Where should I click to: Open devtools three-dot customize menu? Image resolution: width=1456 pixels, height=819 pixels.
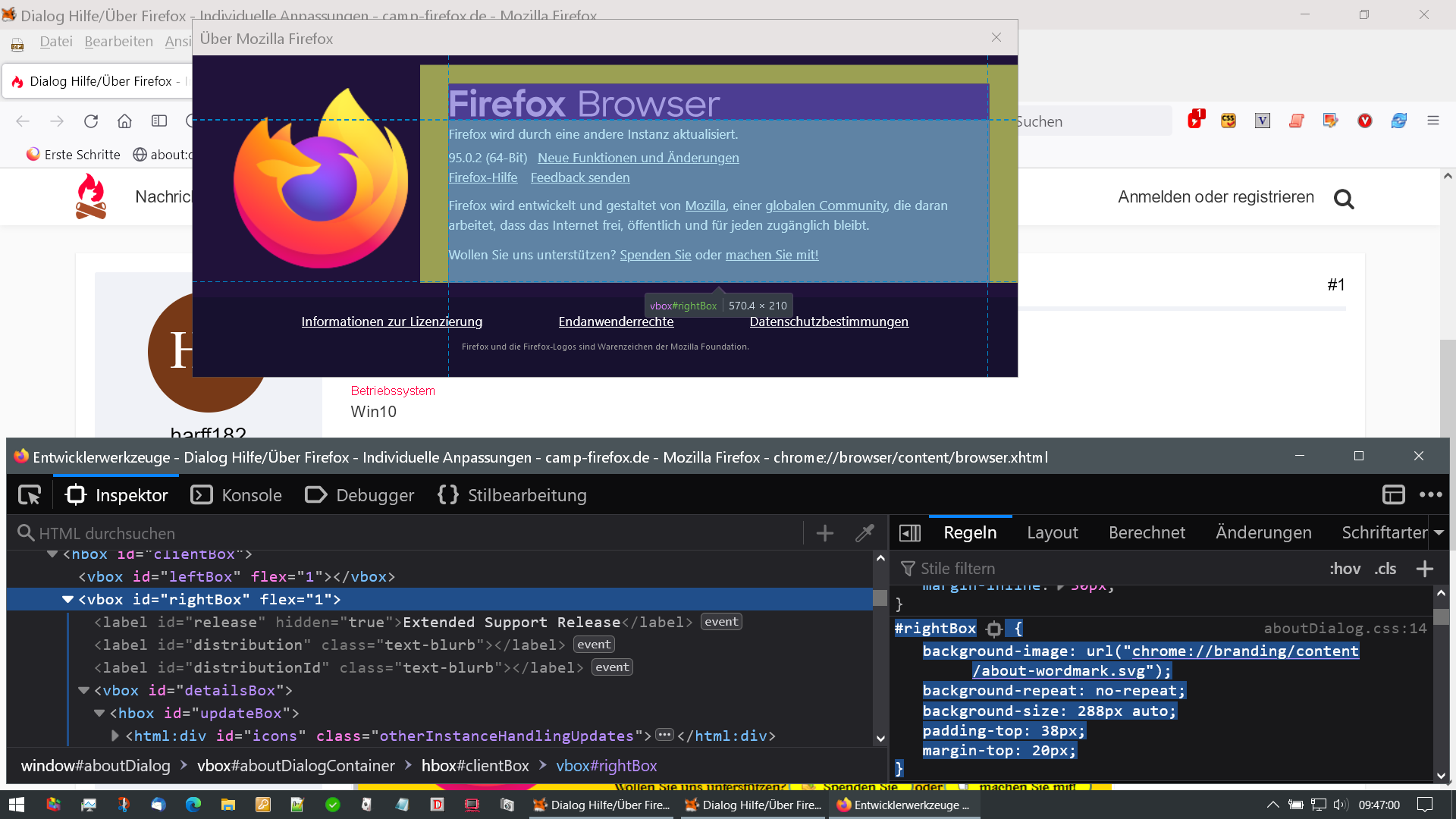tap(1430, 495)
